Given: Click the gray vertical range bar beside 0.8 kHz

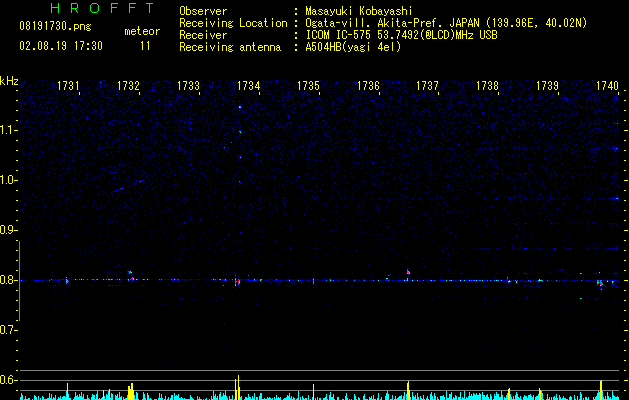Looking at the screenshot, I should 19,281.
